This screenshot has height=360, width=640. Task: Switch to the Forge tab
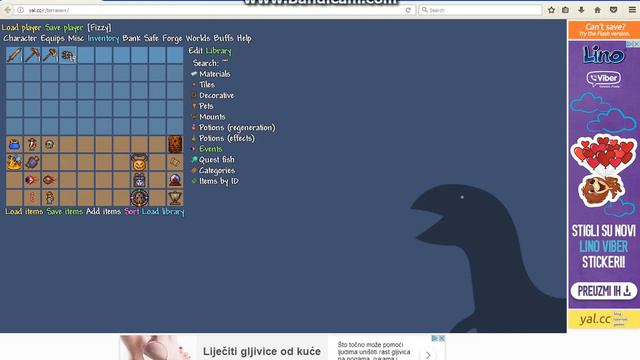click(x=172, y=38)
